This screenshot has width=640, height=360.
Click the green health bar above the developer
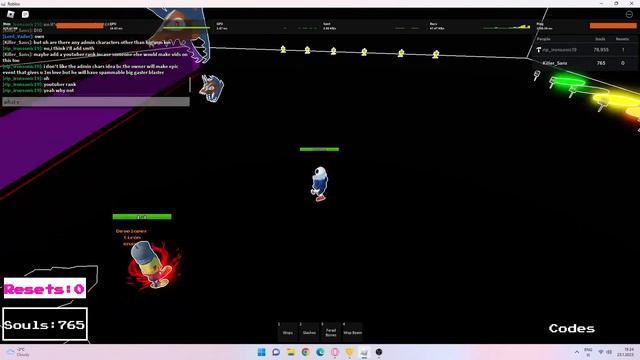click(142, 217)
